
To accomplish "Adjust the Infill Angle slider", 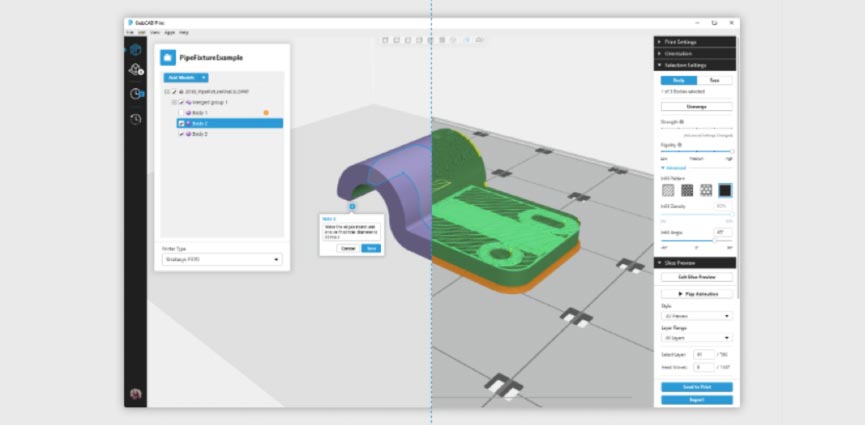I will tap(714, 240).
